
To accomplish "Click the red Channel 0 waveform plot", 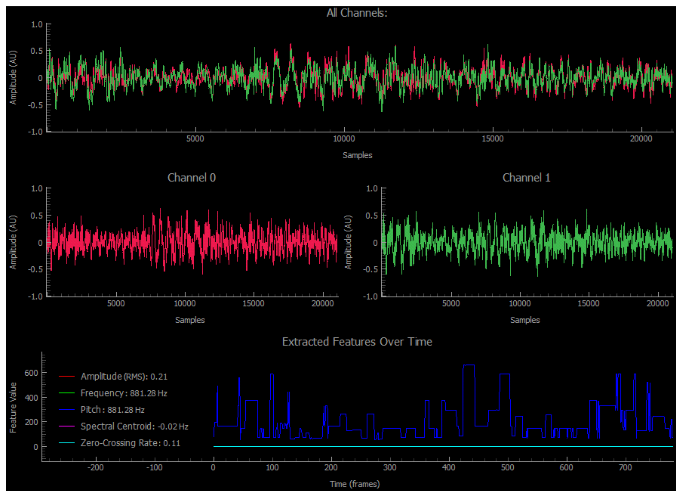I will 191,242.
